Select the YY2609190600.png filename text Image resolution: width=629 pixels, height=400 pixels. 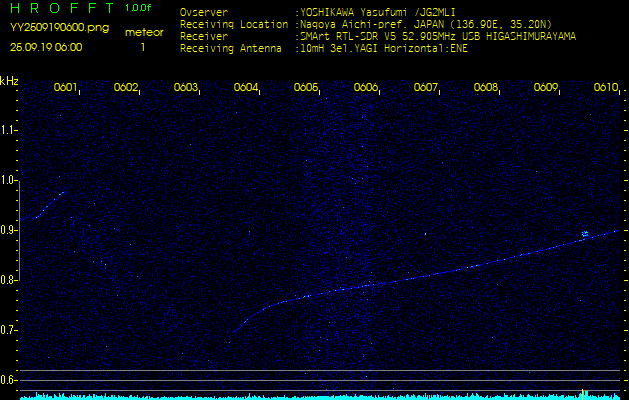point(59,28)
